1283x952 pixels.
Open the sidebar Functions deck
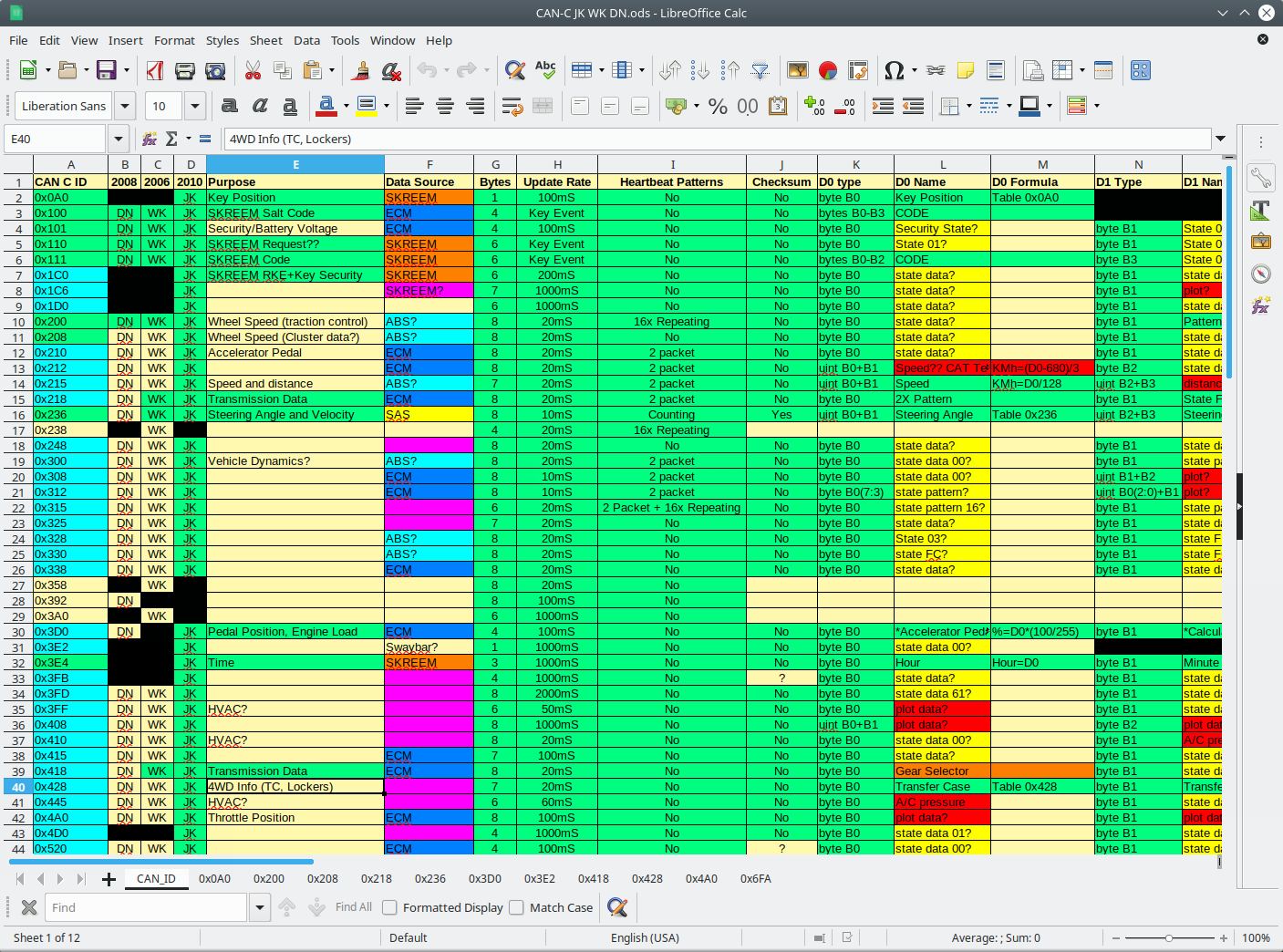(x=1261, y=305)
